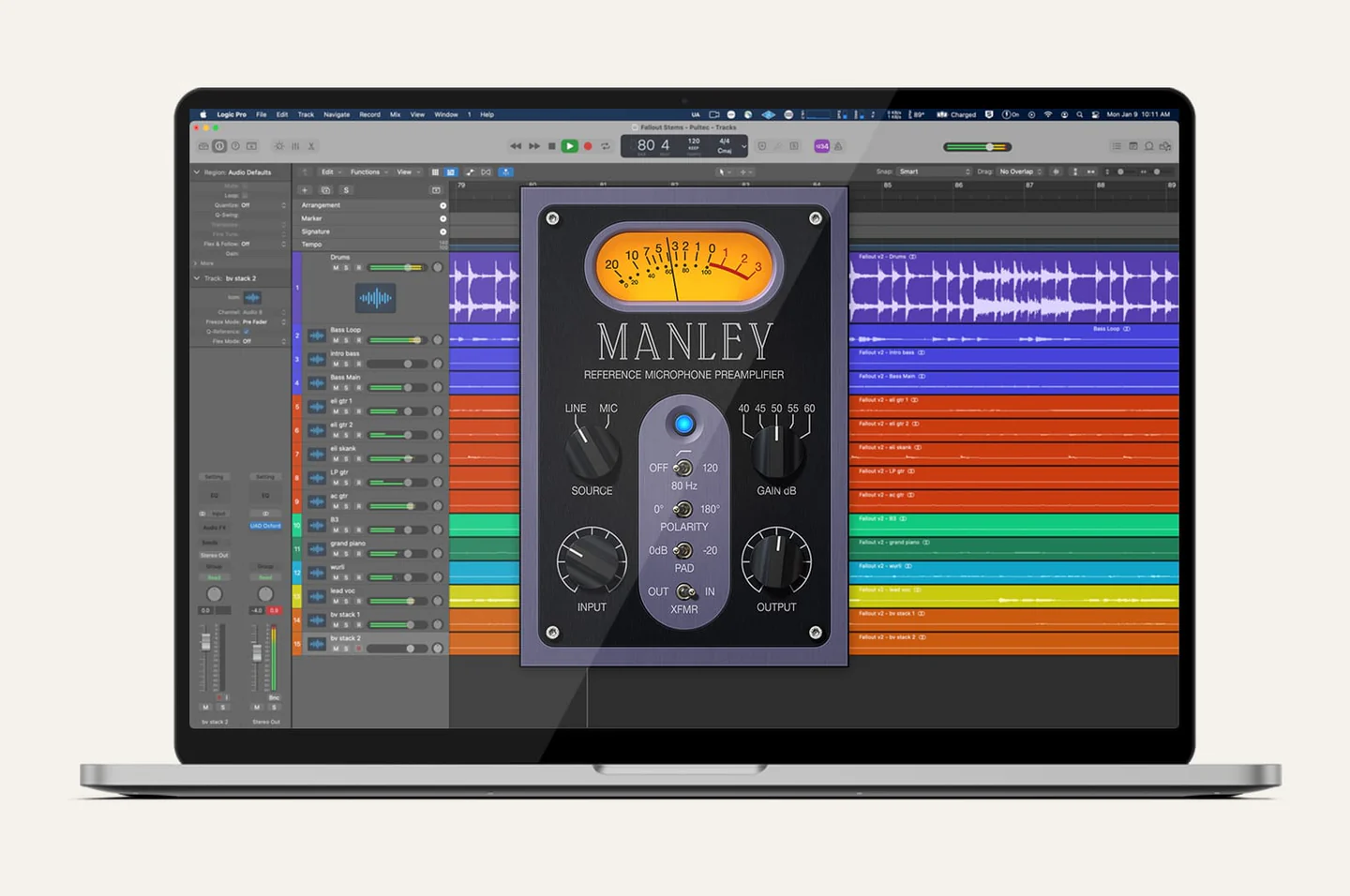Click the add track plus button
1350x896 pixels.
(305, 190)
